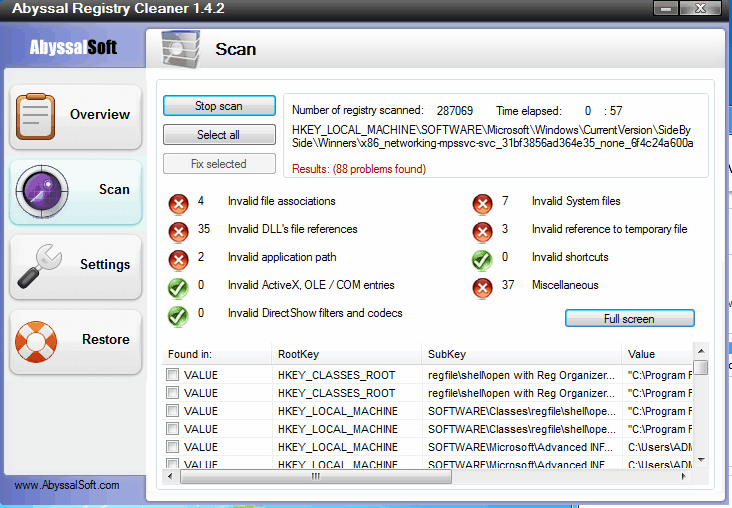The width and height of the screenshot is (732, 508).
Task: Close the Abyssal Registry Cleaner window
Action: tap(700, 8)
